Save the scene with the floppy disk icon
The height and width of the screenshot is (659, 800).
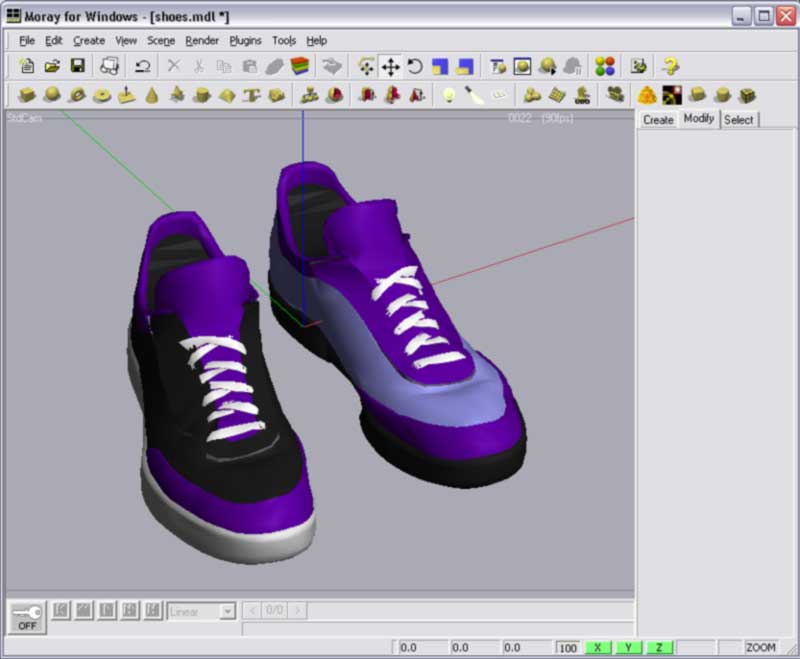76,67
